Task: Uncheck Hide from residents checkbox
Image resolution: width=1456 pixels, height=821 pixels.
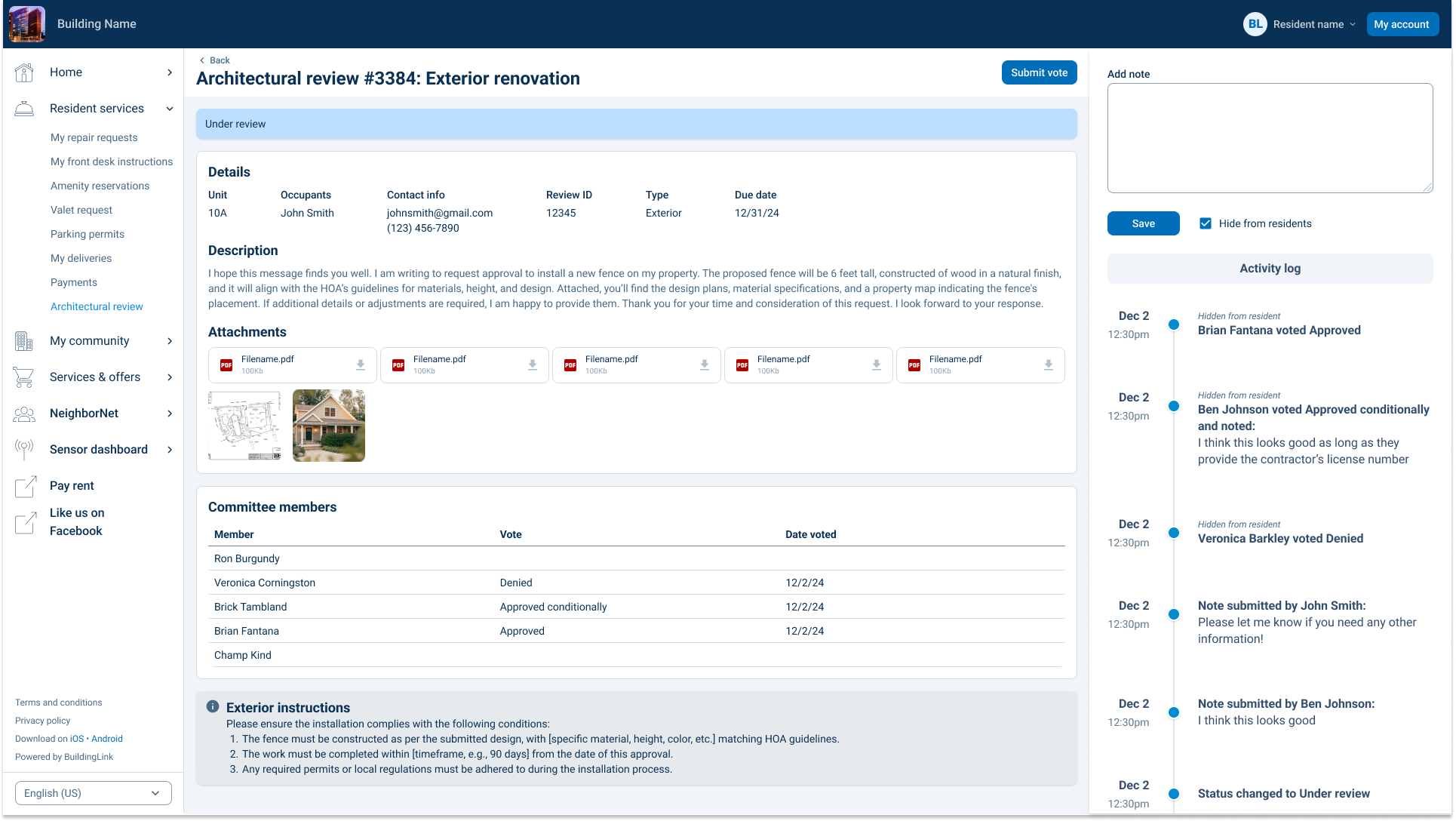Action: click(1206, 223)
